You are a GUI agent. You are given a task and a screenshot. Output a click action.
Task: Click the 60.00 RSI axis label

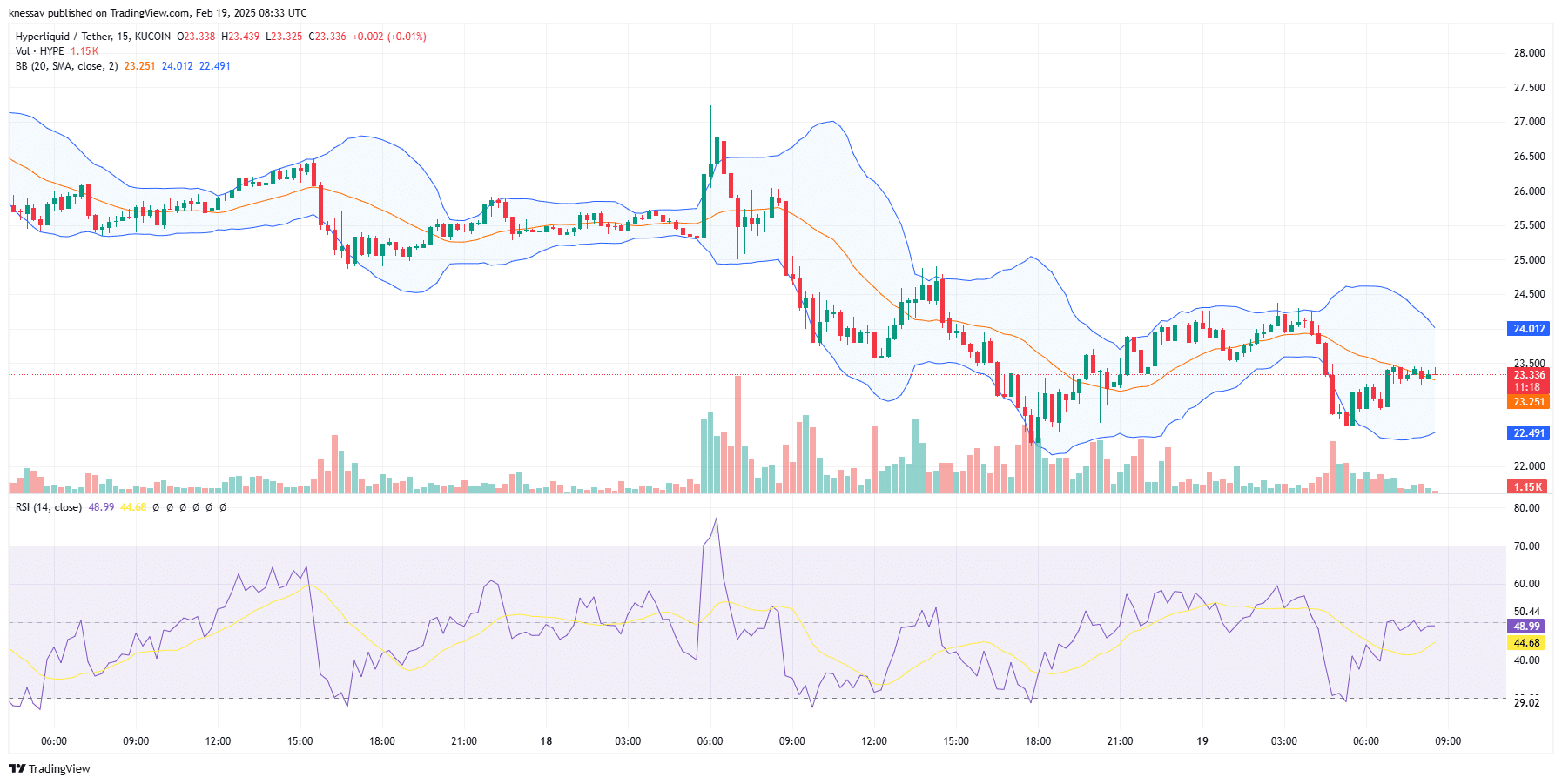tap(1526, 584)
